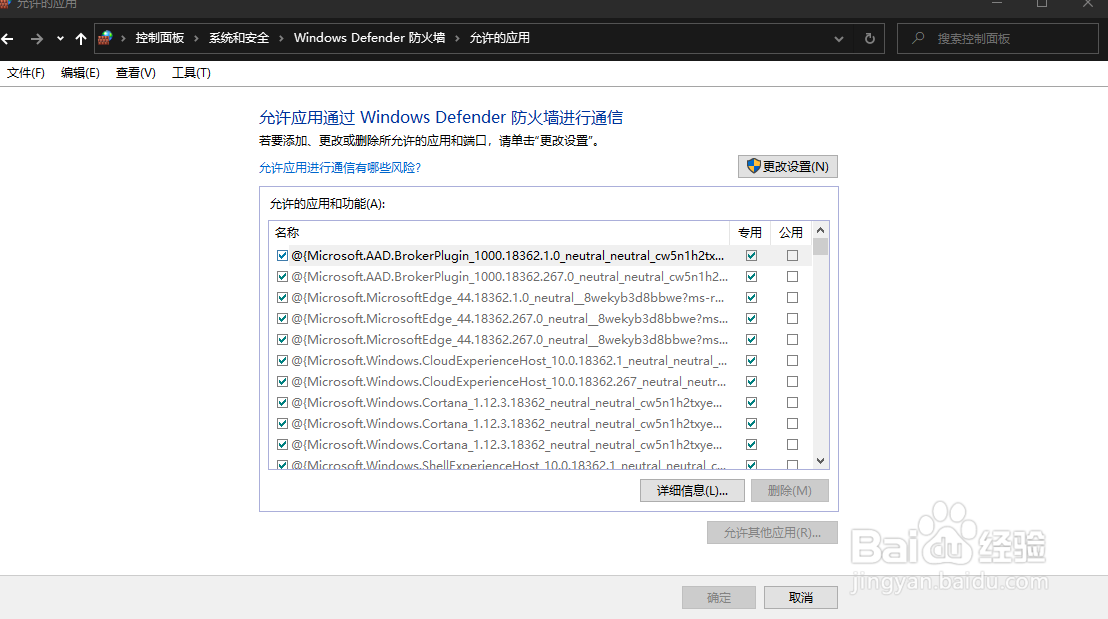Toggle MicrosoftEdge 44.18362.1.0 enable checkbox
Image resolution: width=1108 pixels, height=619 pixels.
[283, 297]
